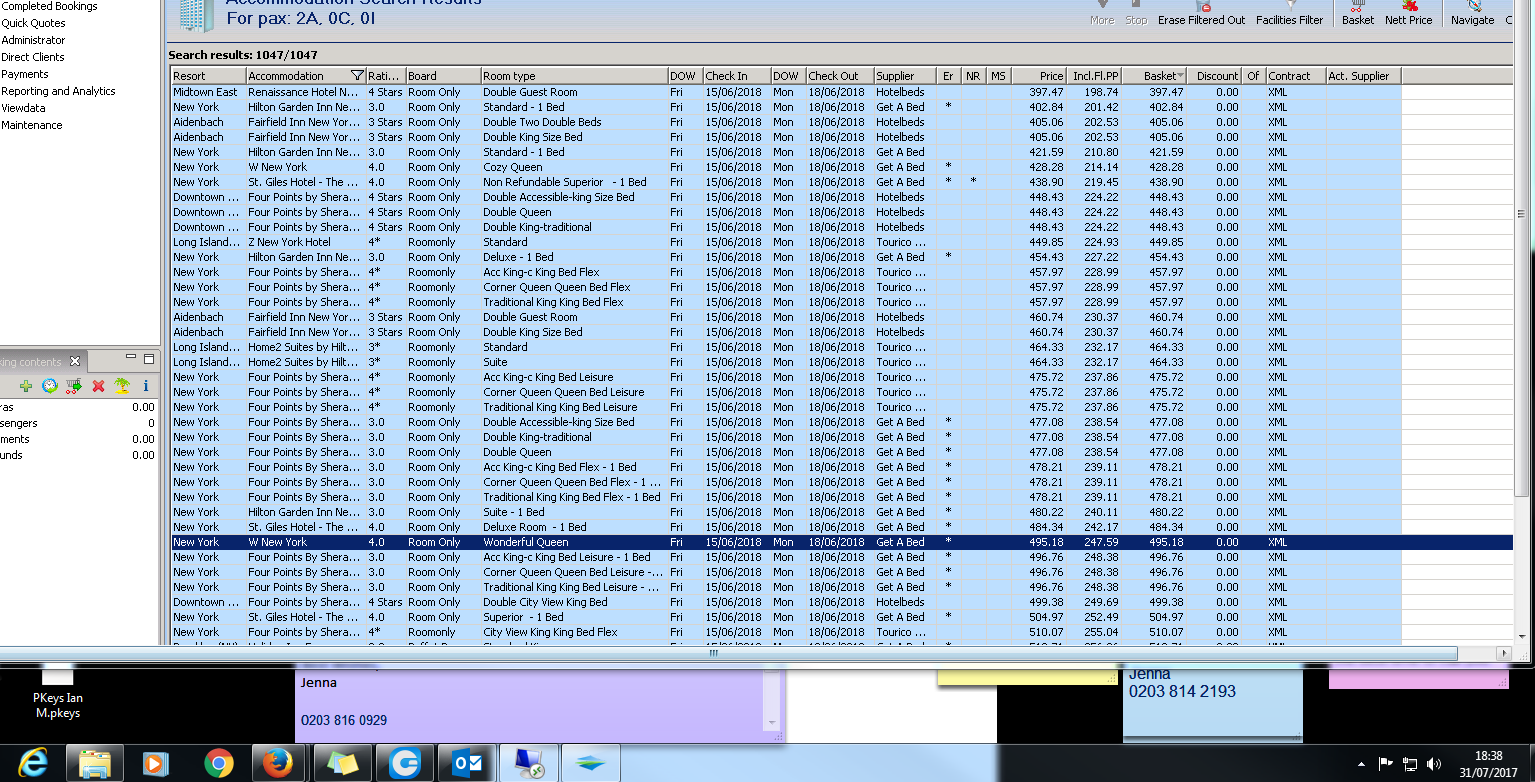This screenshot has height=782, width=1535.
Task: Sort by the Board column header
Action: tap(443, 76)
